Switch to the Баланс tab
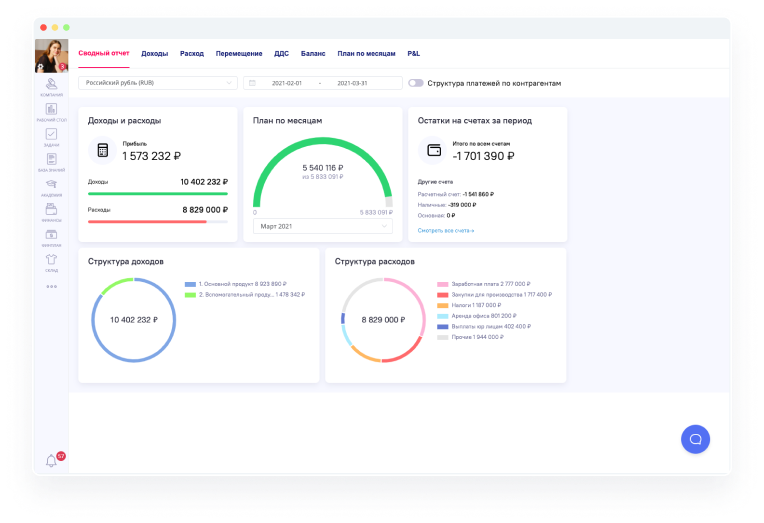Viewport: 764px width, 523px height. pos(313,54)
